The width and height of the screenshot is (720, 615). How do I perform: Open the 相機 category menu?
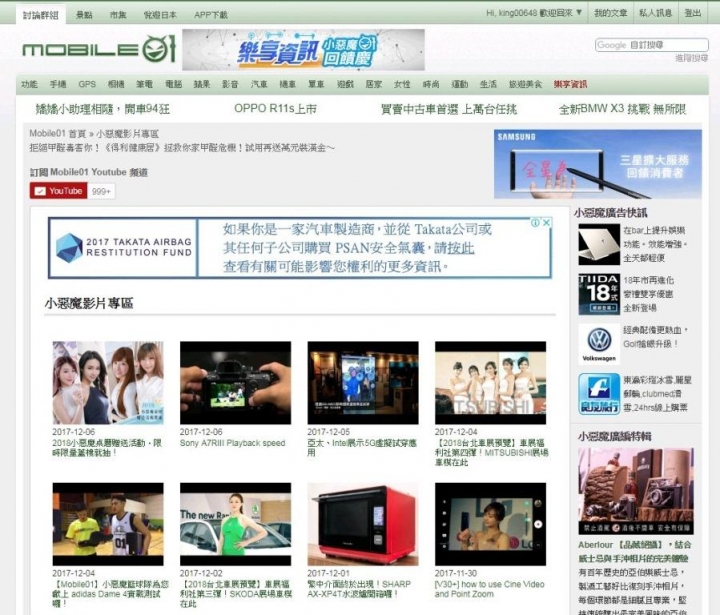coord(116,84)
